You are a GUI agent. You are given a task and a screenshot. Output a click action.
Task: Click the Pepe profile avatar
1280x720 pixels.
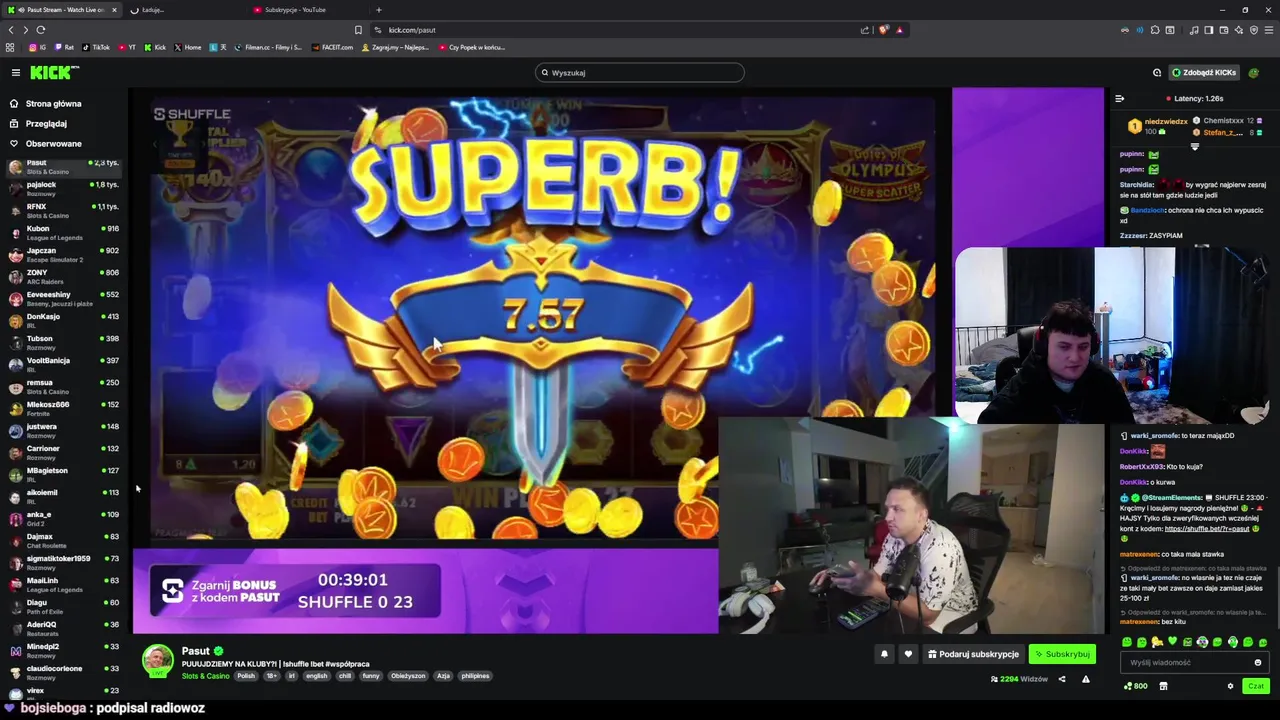pos(1254,72)
